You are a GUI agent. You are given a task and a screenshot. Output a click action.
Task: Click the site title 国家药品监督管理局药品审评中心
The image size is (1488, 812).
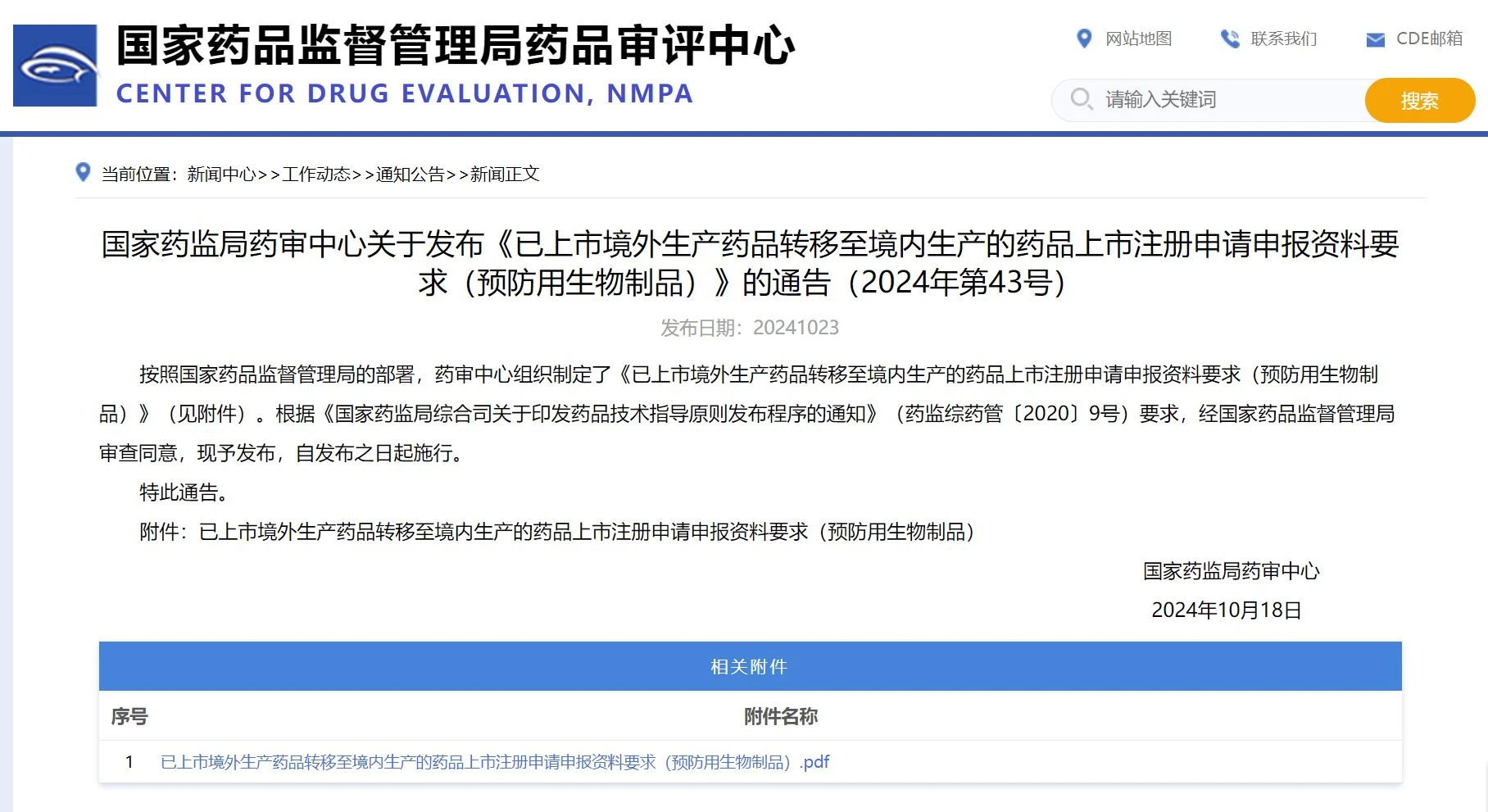coord(456,45)
